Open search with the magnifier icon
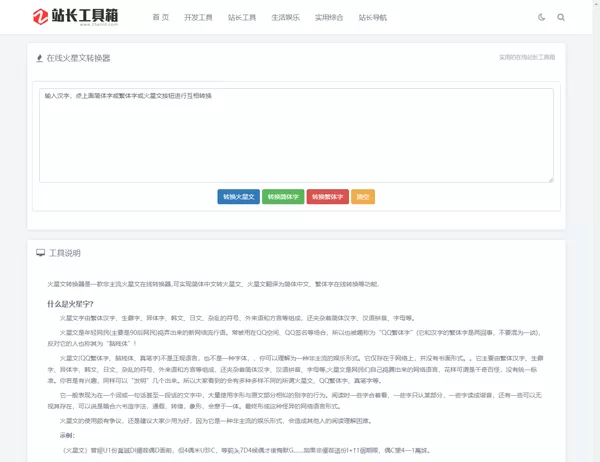This screenshot has height=462, width=600. [x=561, y=17]
